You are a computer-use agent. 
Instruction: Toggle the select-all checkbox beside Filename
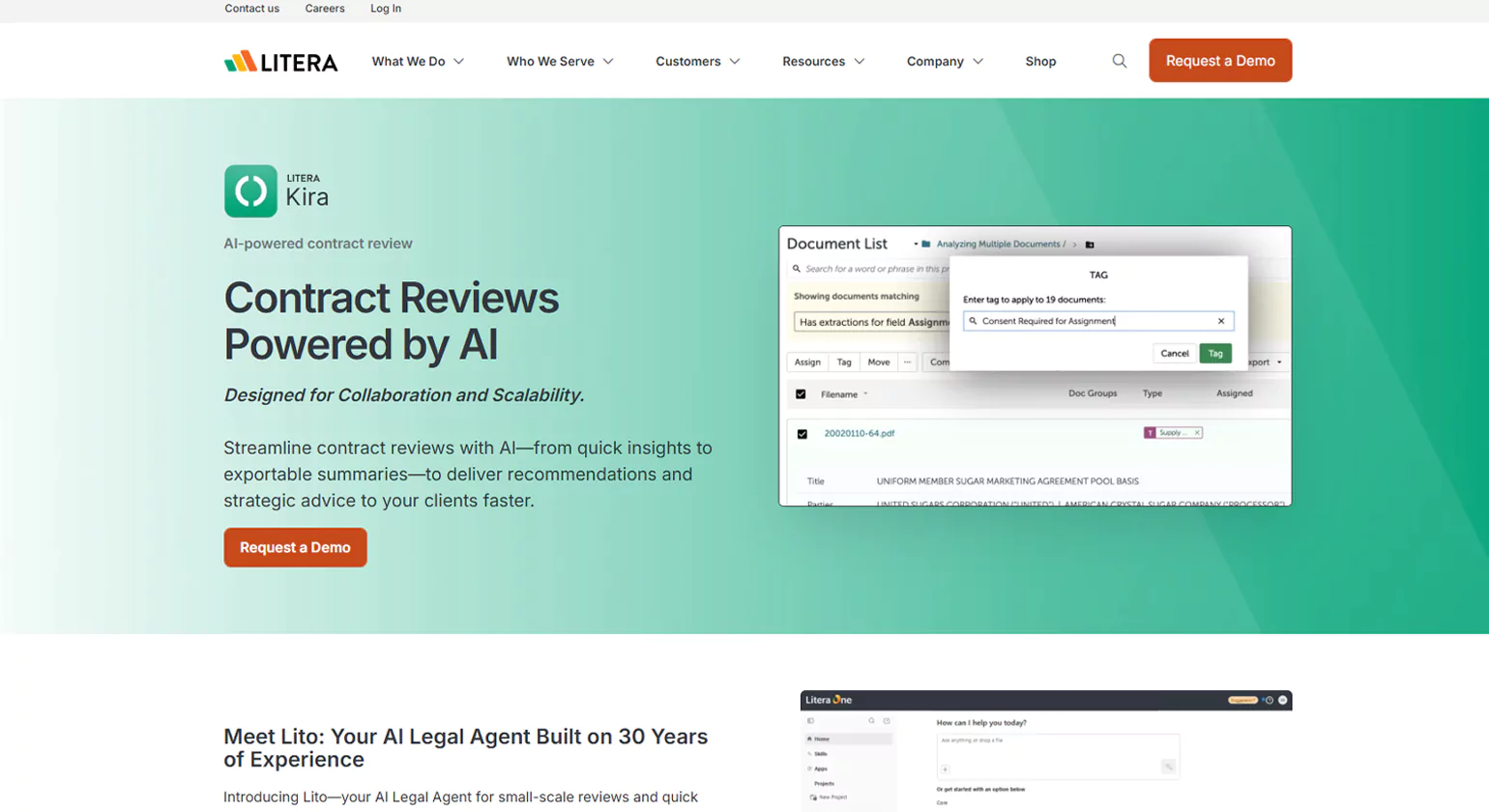[801, 394]
